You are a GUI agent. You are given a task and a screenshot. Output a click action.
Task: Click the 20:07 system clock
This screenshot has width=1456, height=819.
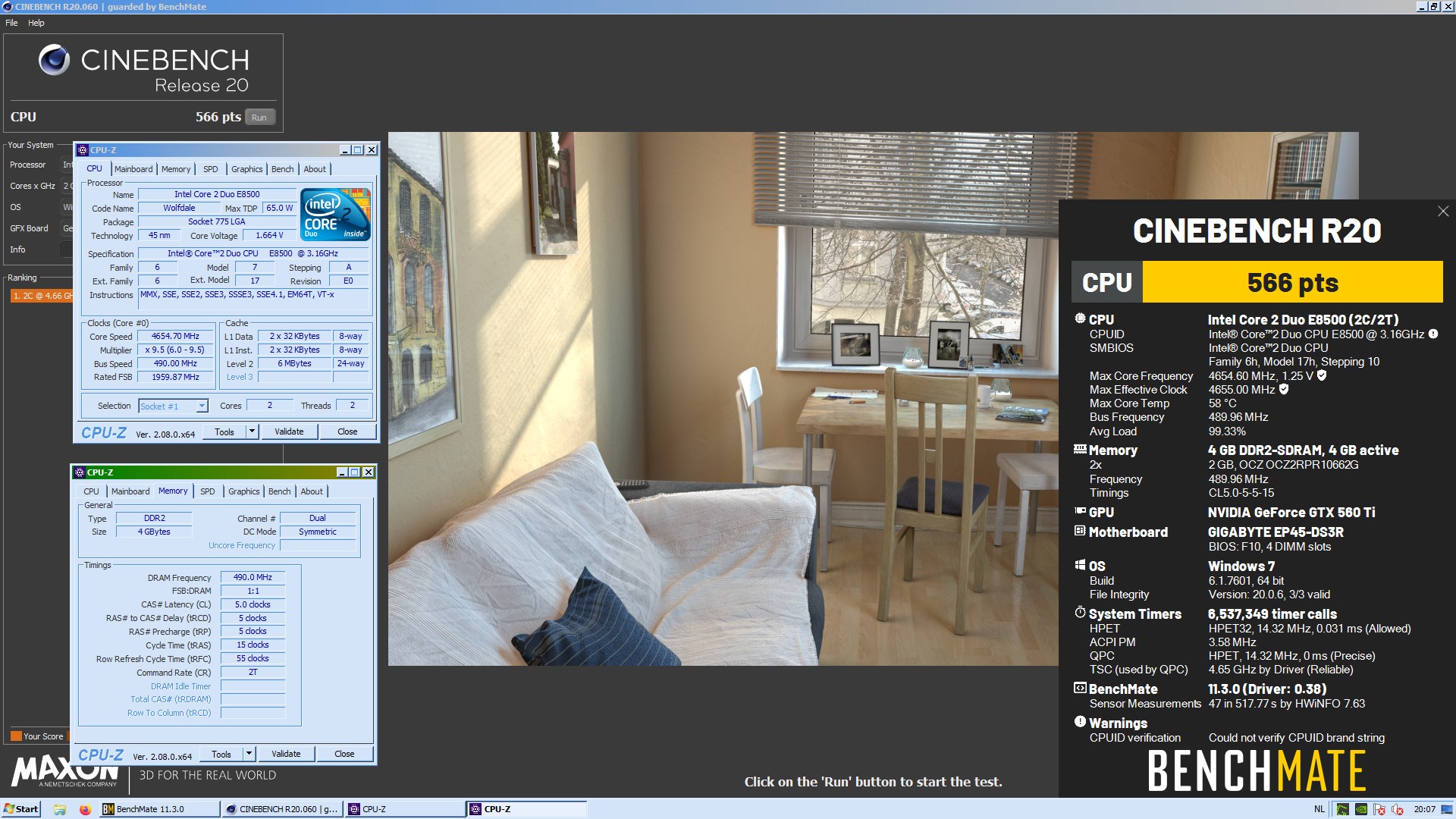pos(1425,809)
